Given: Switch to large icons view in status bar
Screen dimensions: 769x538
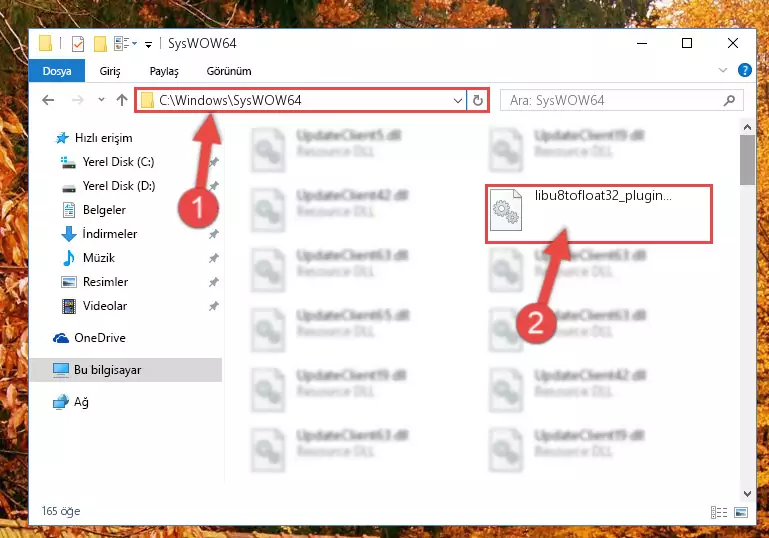Looking at the screenshot, I should point(741,512).
